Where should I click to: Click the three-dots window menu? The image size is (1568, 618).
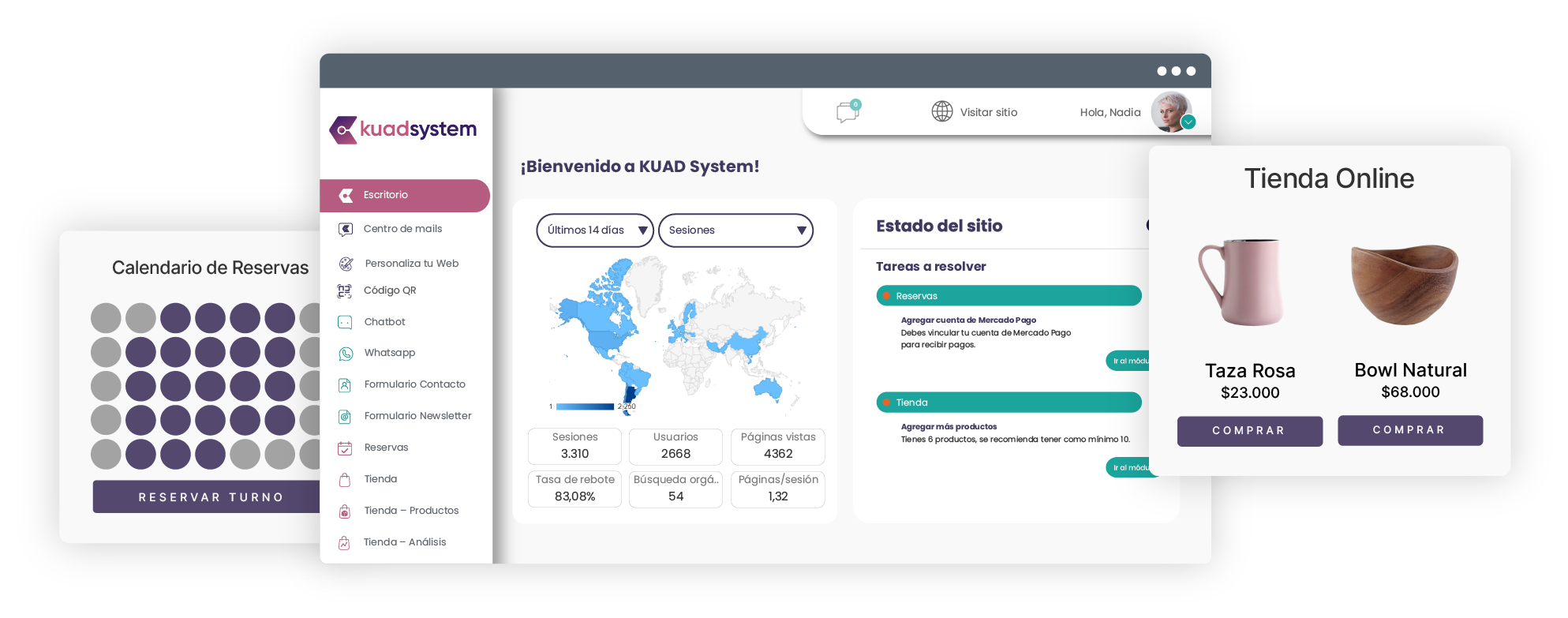[x=1176, y=71]
